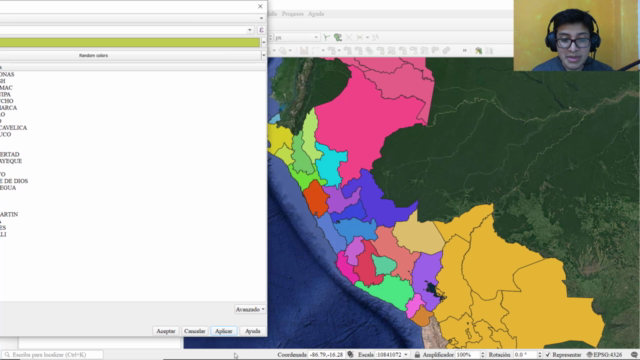The width and height of the screenshot is (640, 360).
Task: Toggle self-snapping icon after tracing dropdown
Action: (375, 38)
